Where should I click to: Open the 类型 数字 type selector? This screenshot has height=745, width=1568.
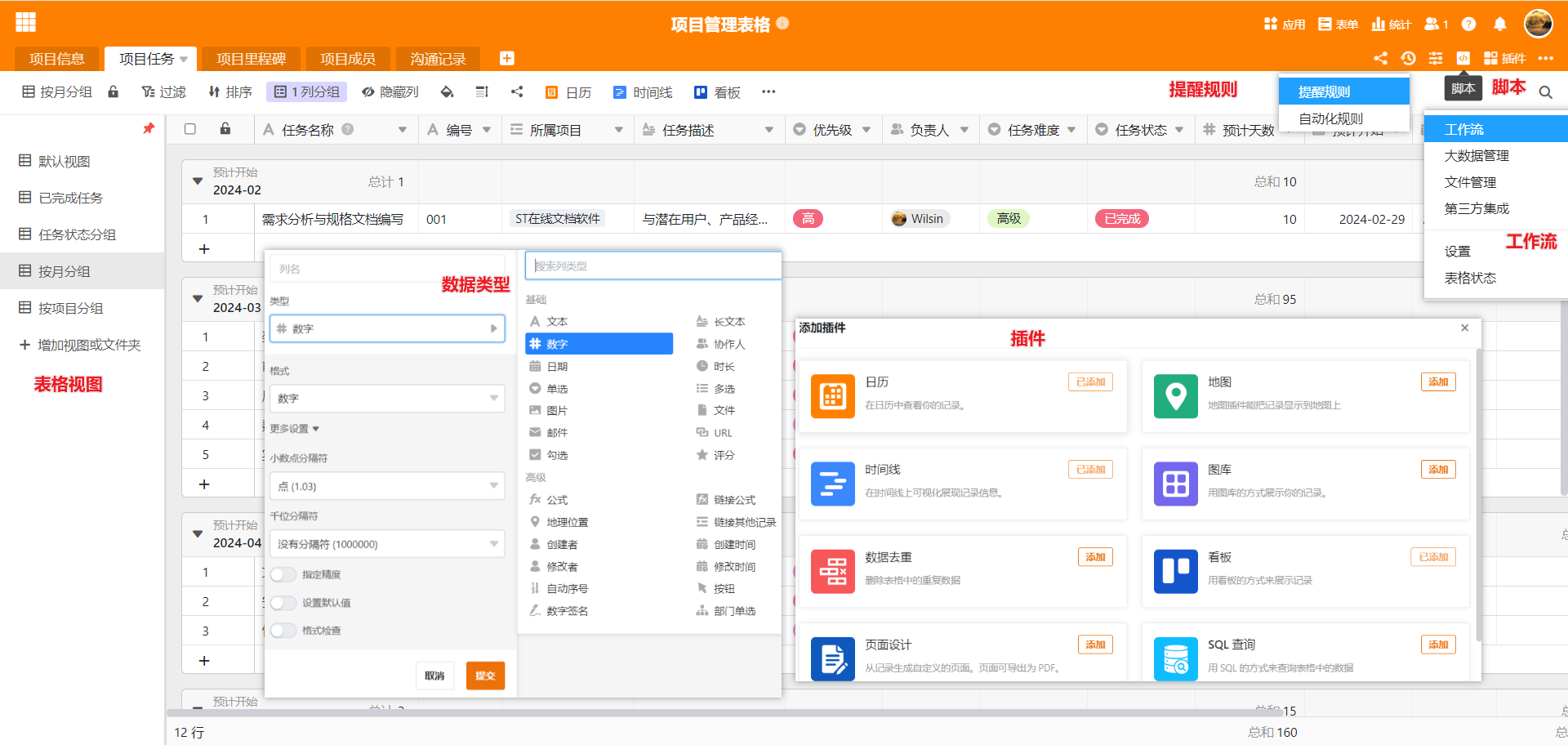(x=387, y=328)
